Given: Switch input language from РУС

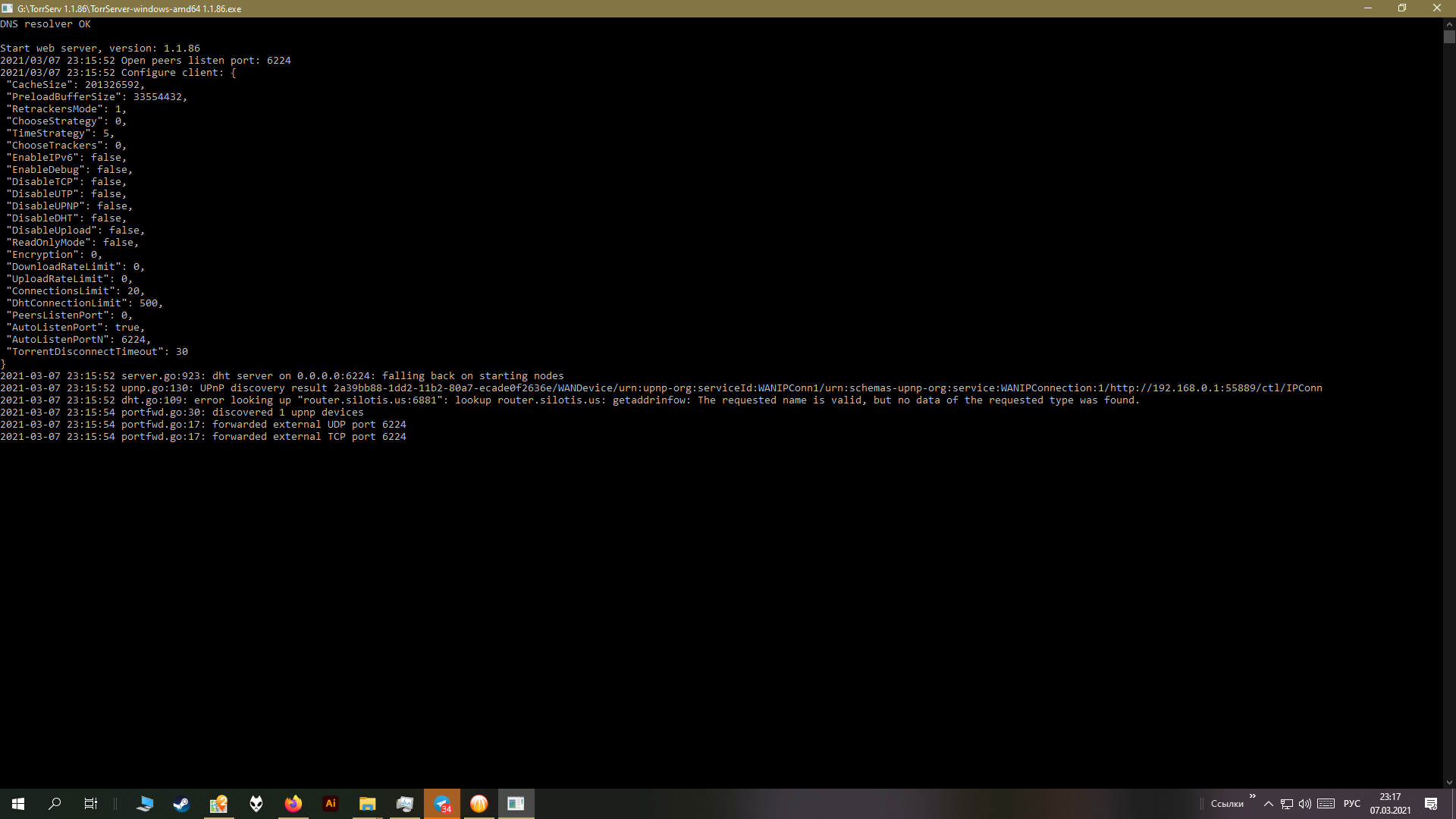Looking at the screenshot, I should [x=1352, y=804].
